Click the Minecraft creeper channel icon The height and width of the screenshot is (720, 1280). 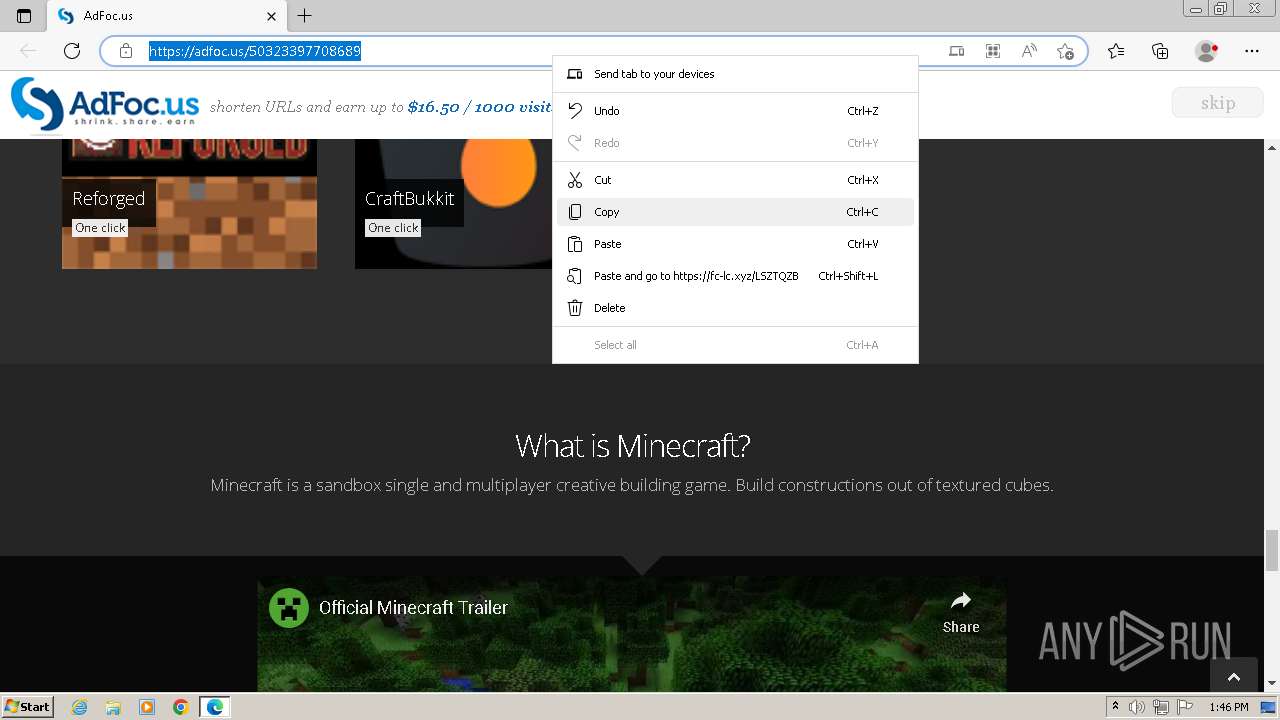[x=289, y=607]
